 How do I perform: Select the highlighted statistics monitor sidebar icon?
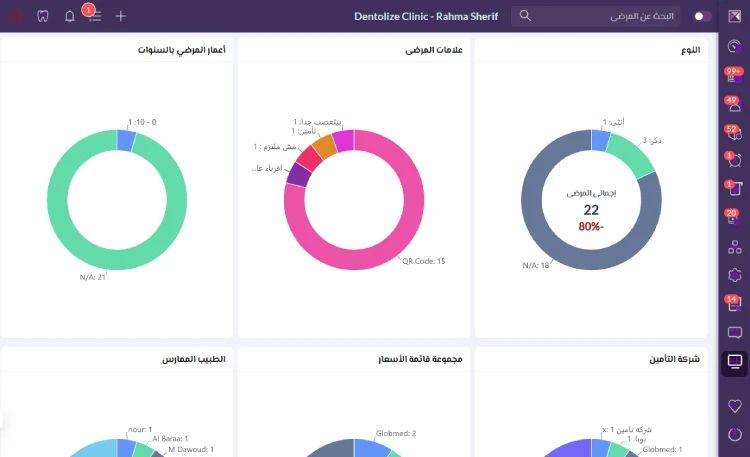click(x=735, y=362)
